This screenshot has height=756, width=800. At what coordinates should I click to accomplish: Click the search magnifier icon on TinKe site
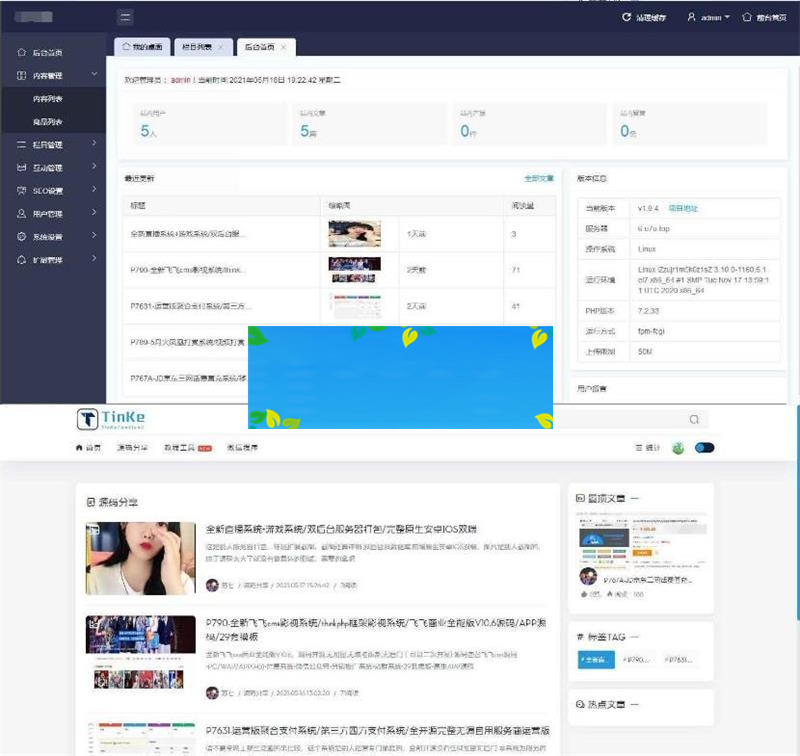point(694,419)
